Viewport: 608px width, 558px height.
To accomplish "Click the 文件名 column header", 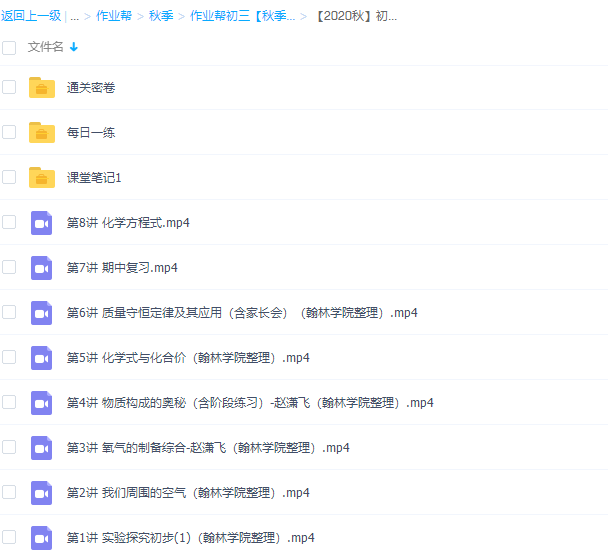I will pyautogui.click(x=45, y=47).
